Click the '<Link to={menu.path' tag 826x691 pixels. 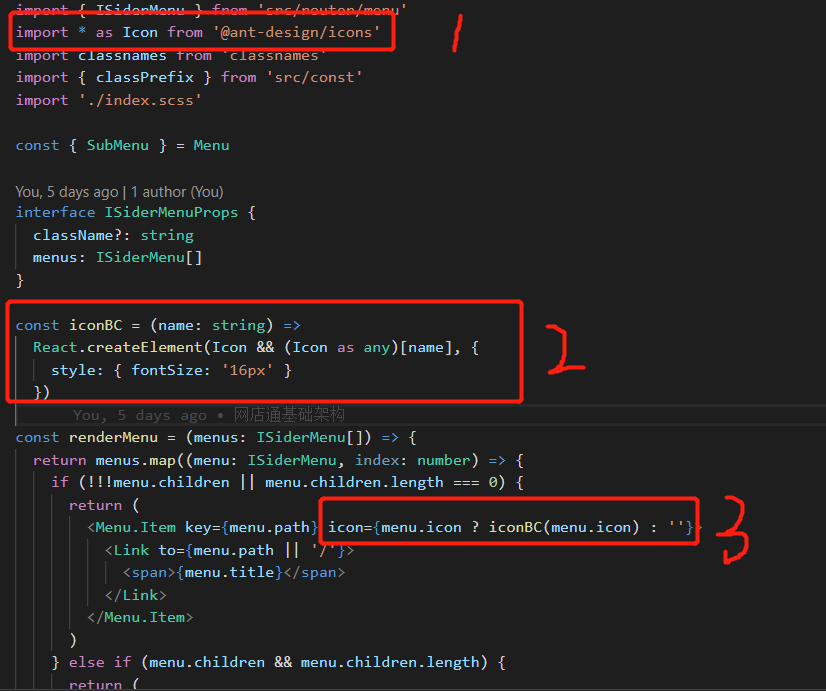(189, 550)
